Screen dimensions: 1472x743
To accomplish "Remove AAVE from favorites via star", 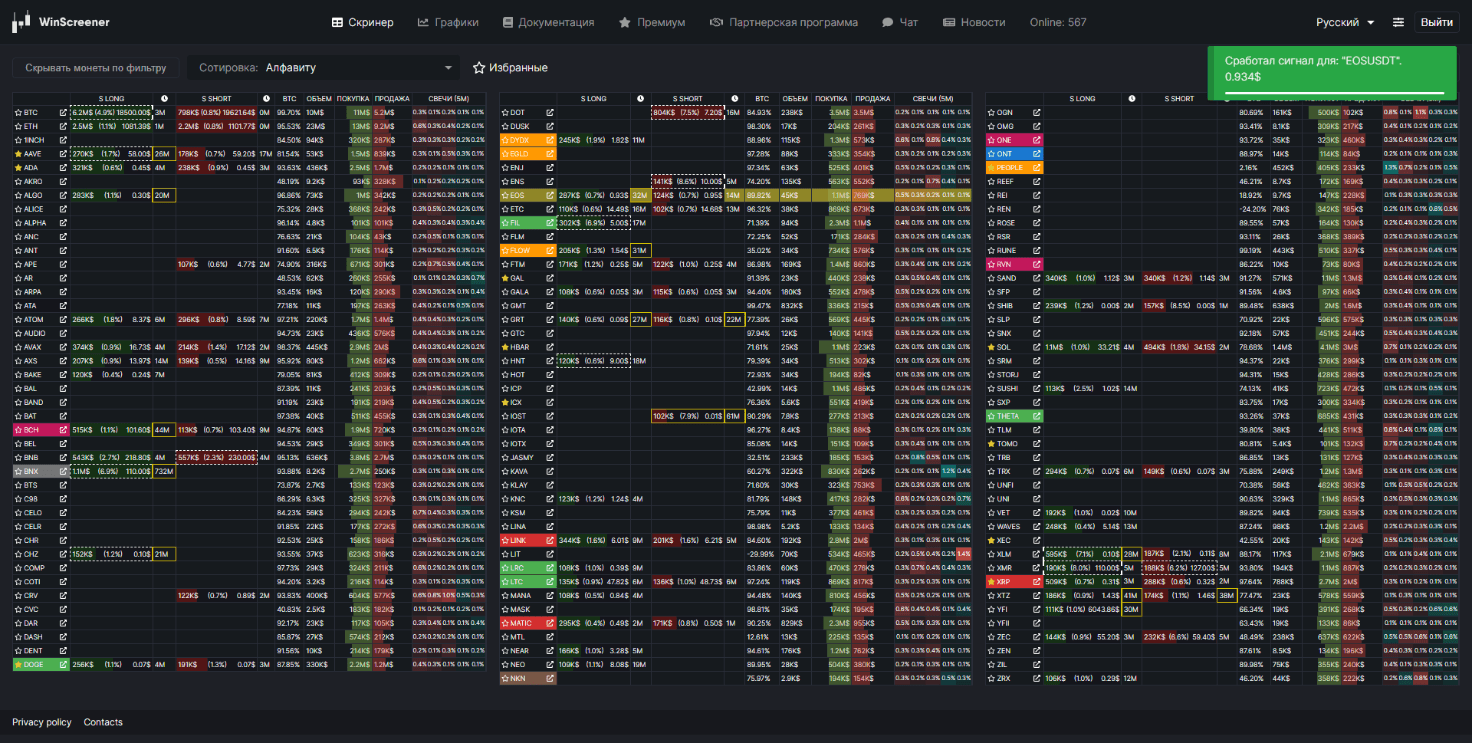I will [x=18, y=154].
